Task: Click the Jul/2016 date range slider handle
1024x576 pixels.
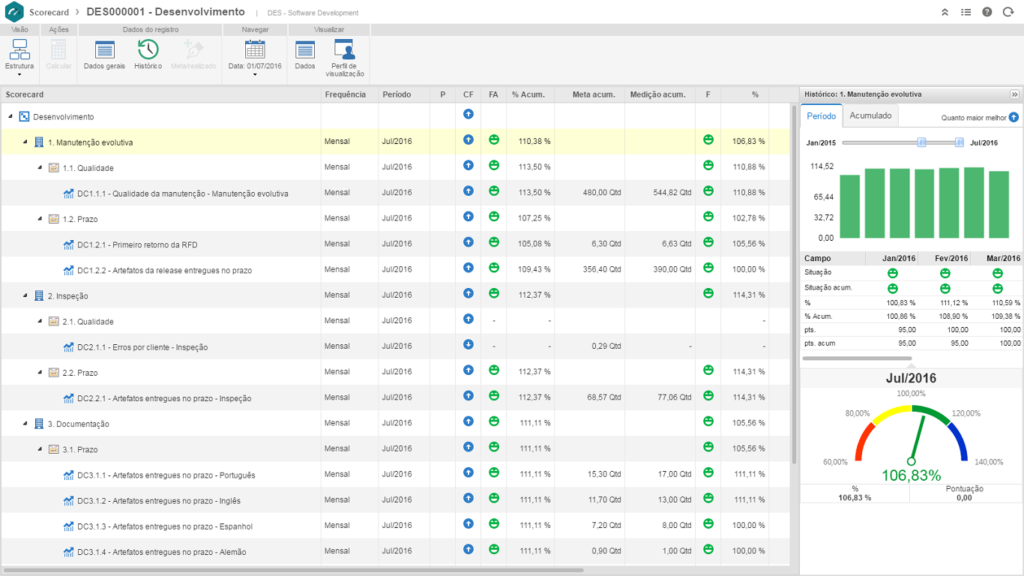Action: 959,143
